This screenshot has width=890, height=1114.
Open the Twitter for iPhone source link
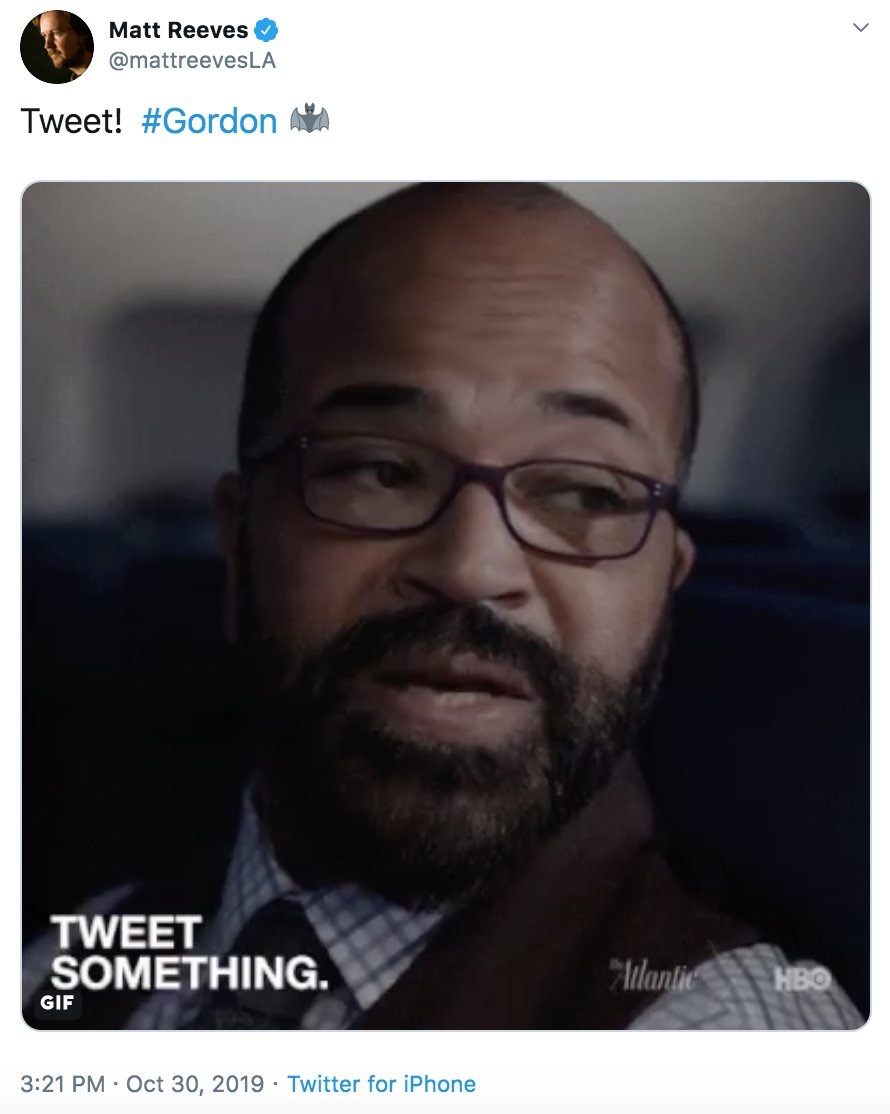point(381,1084)
